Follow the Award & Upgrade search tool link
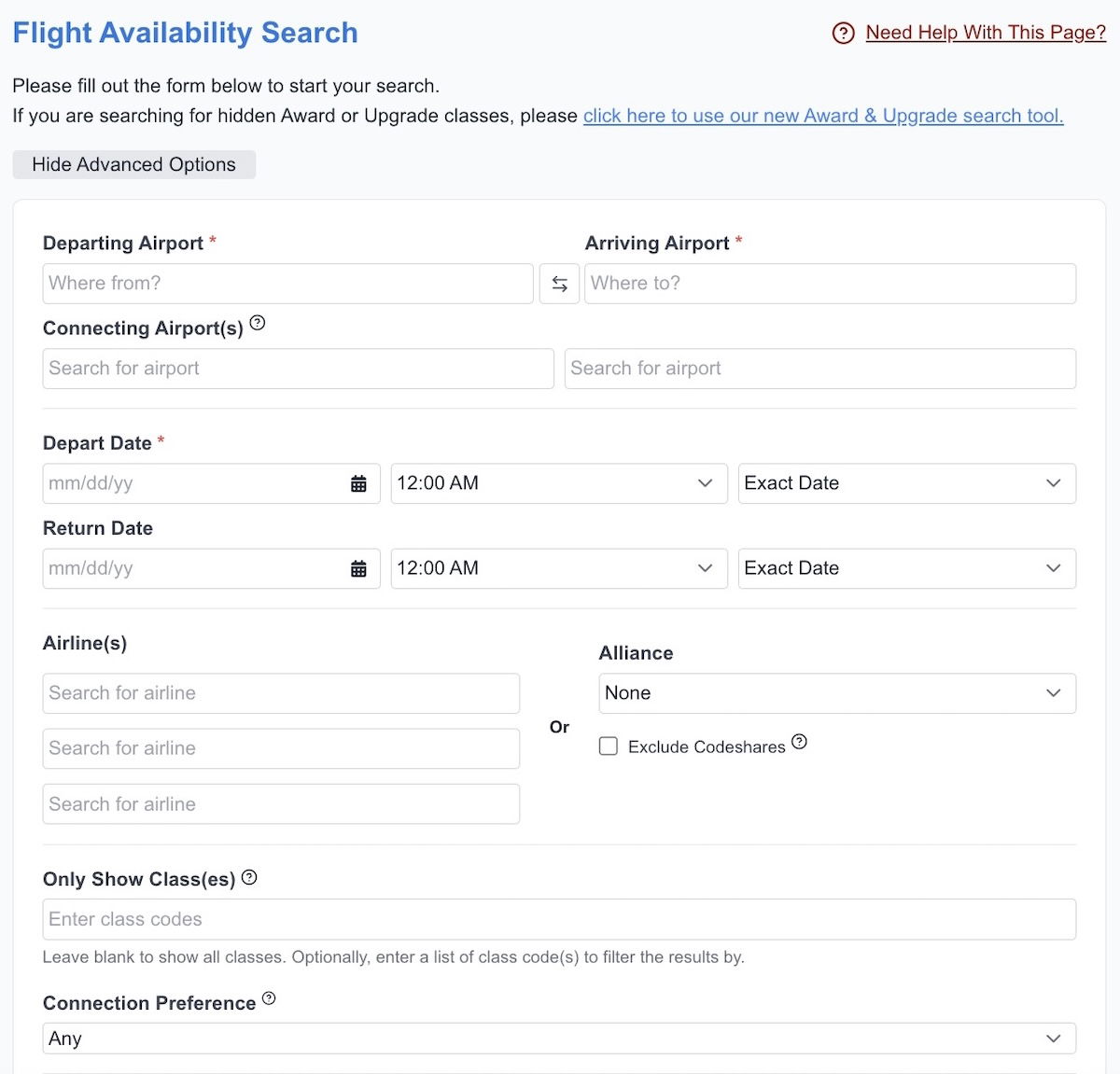The width and height of the screenshot is (1120, 1074). tap(822, 116)
